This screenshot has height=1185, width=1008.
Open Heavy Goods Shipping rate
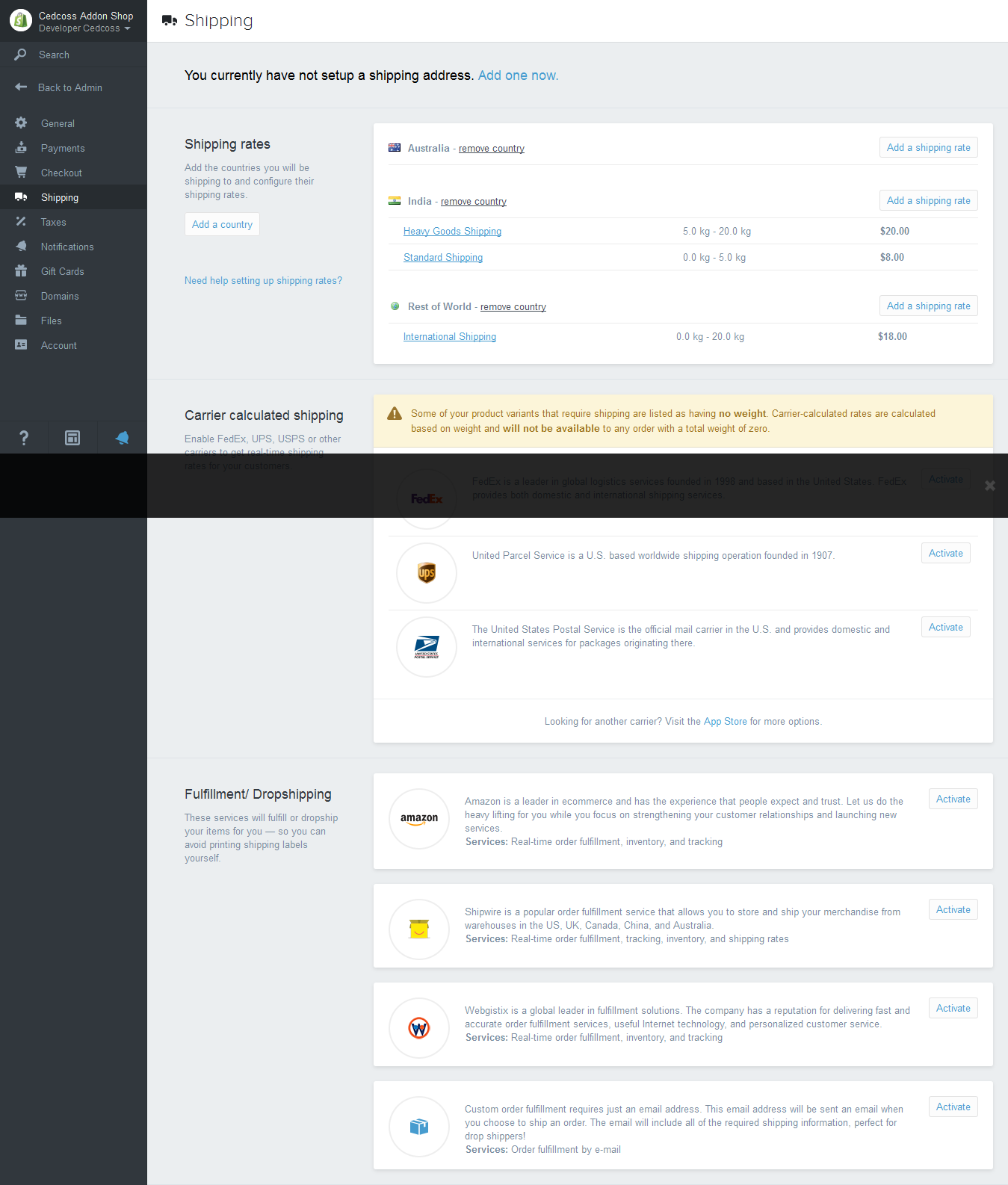[452, 232]
